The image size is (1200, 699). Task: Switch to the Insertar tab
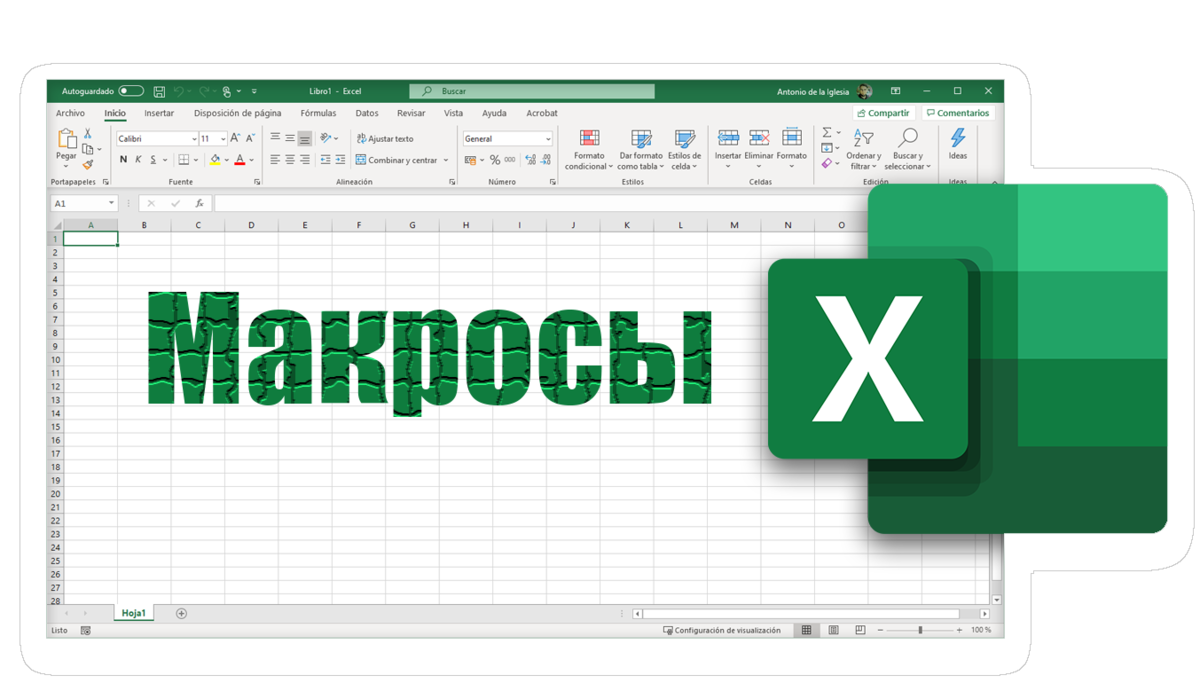point(159,113)
